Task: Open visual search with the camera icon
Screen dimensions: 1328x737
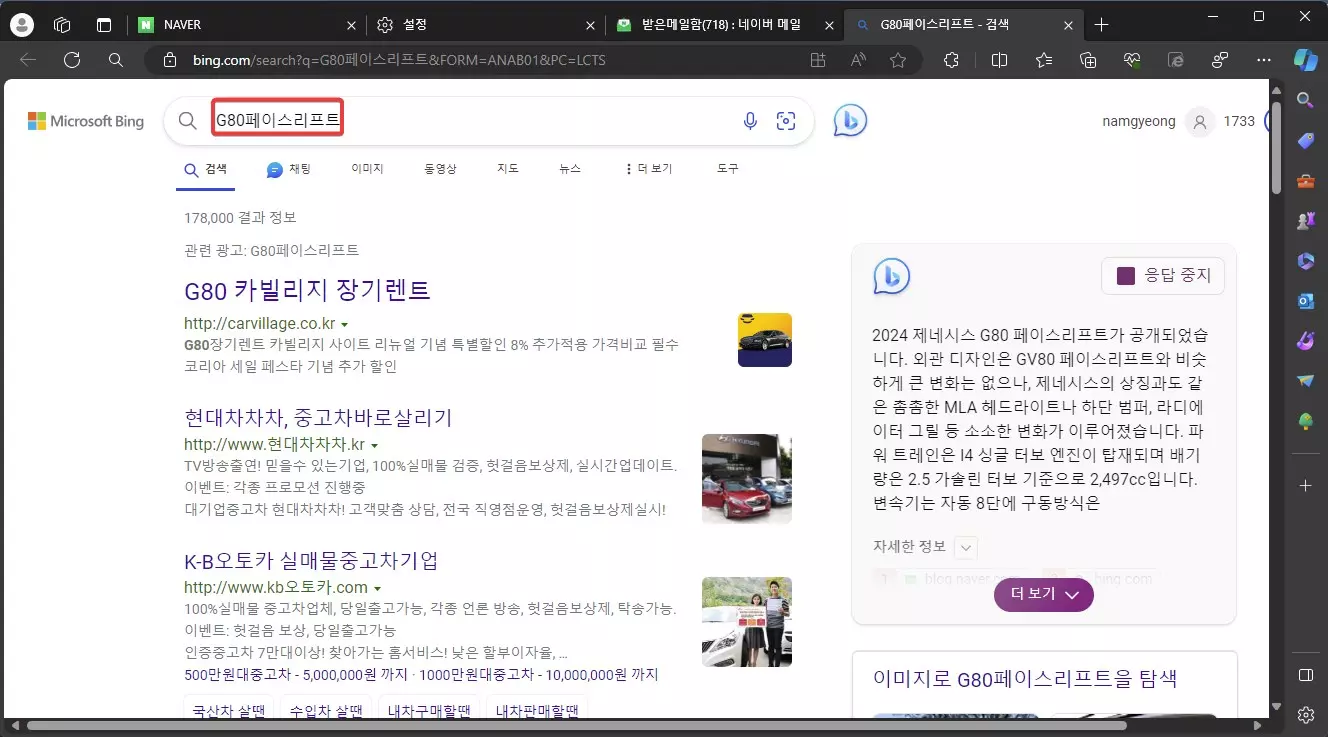Action: pyautogui.click(x=786, y=120)
